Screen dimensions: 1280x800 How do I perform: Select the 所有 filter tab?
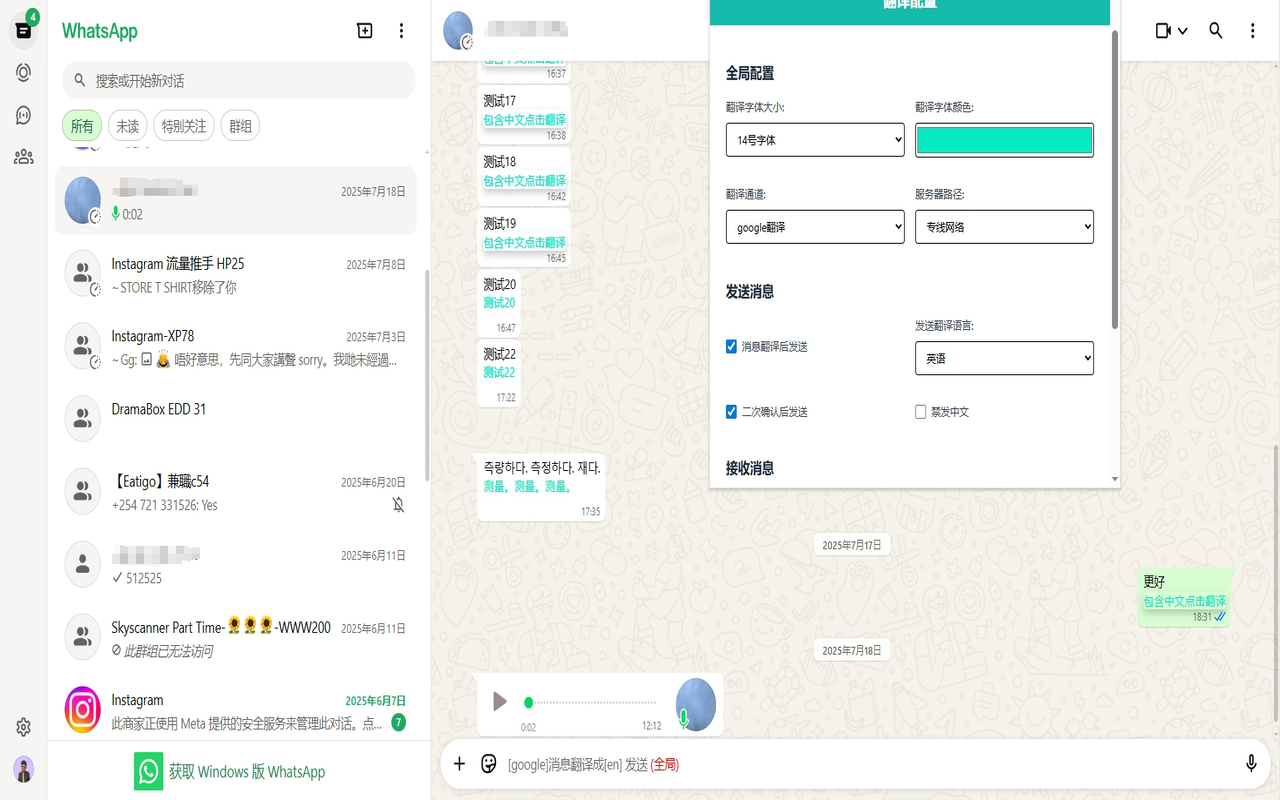point(82,126)
